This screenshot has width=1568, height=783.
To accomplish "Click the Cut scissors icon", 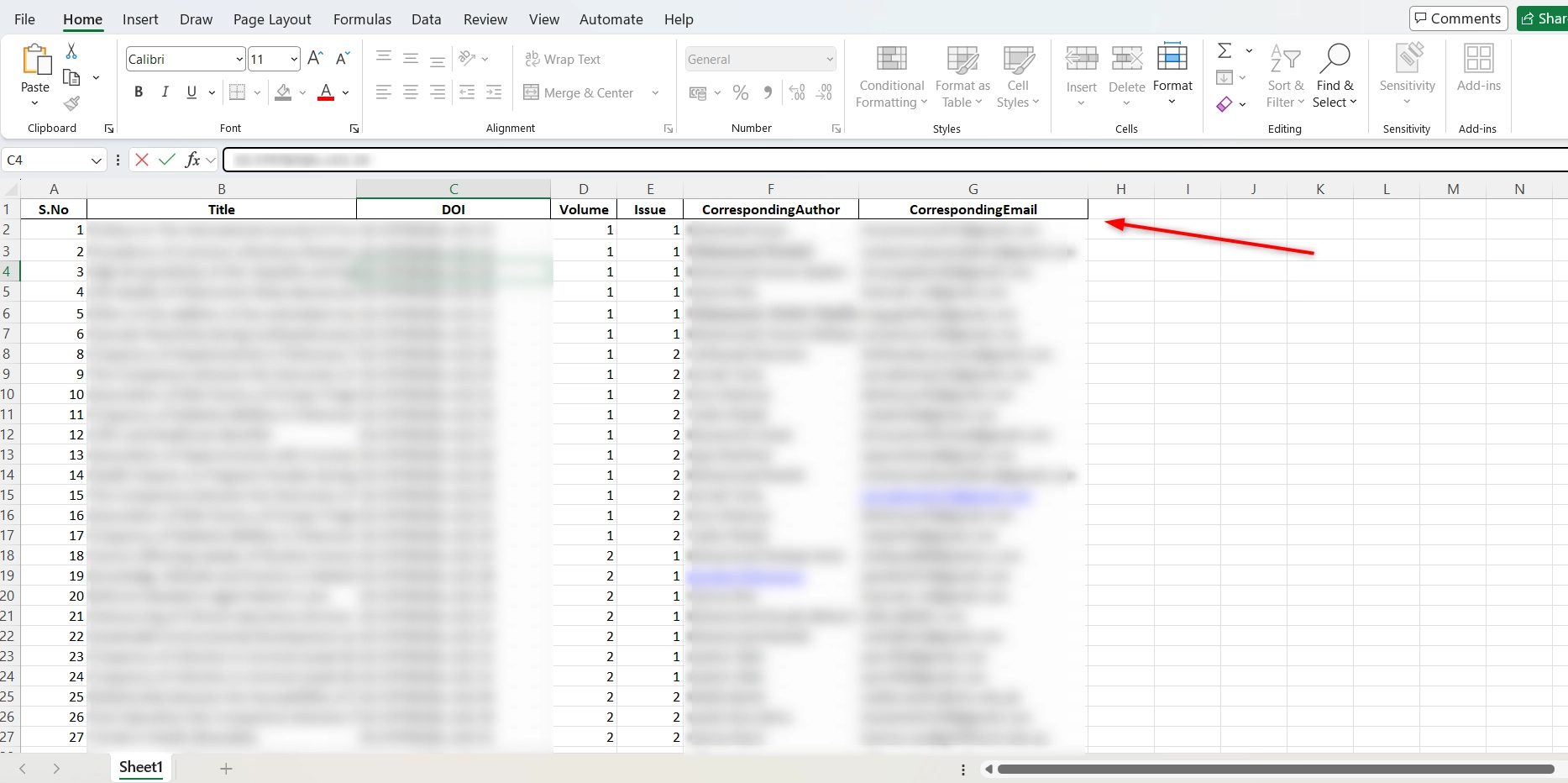I will coord(71,52).
